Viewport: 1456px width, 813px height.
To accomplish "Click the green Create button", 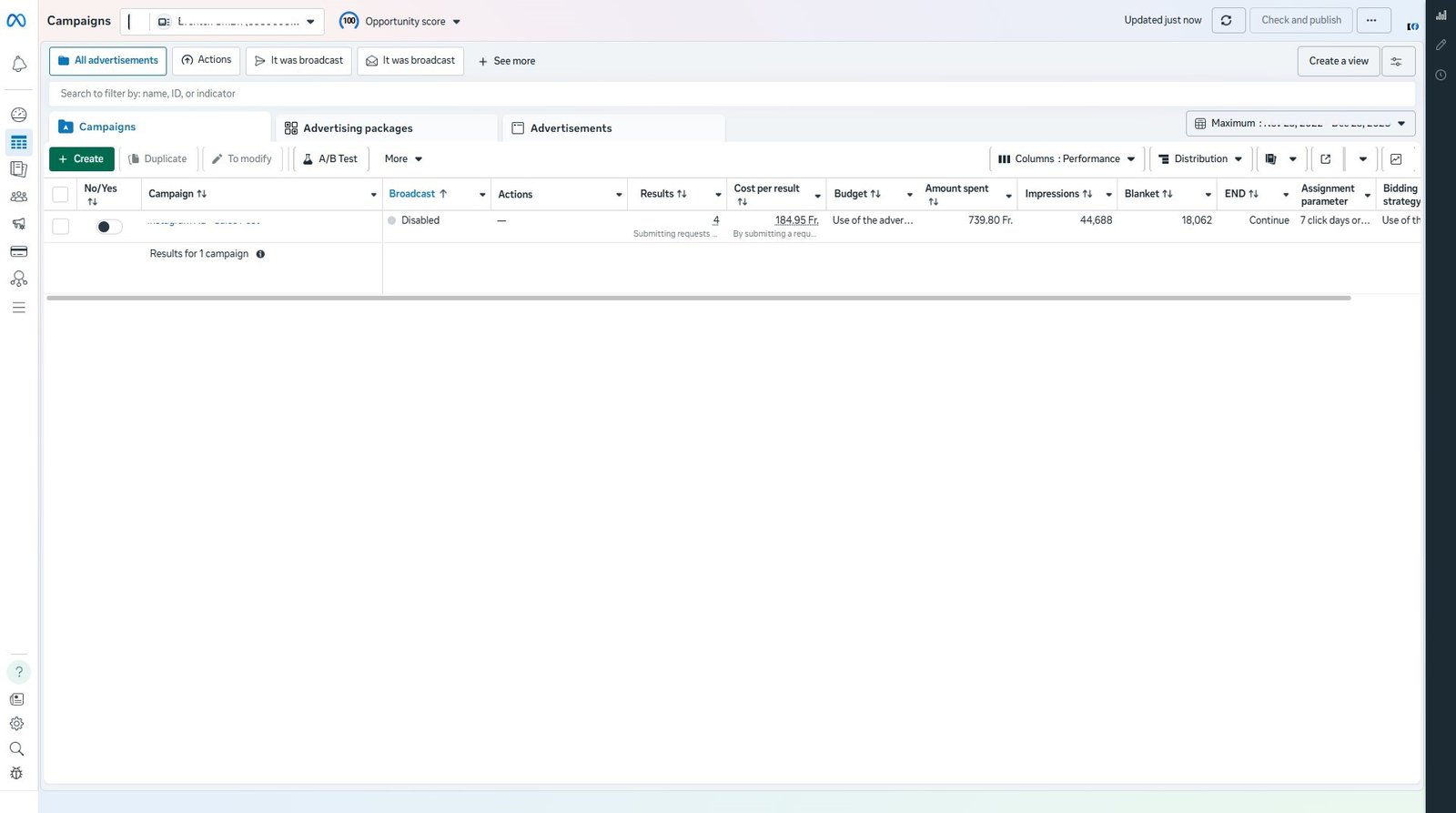I will tap(81, 158).
